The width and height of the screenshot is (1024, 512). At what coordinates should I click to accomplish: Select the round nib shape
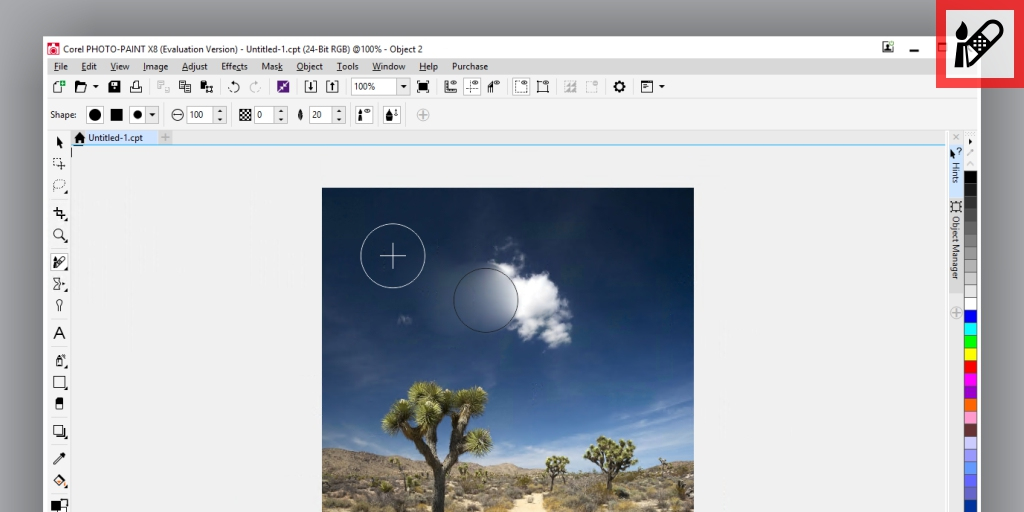pos(94,115)
